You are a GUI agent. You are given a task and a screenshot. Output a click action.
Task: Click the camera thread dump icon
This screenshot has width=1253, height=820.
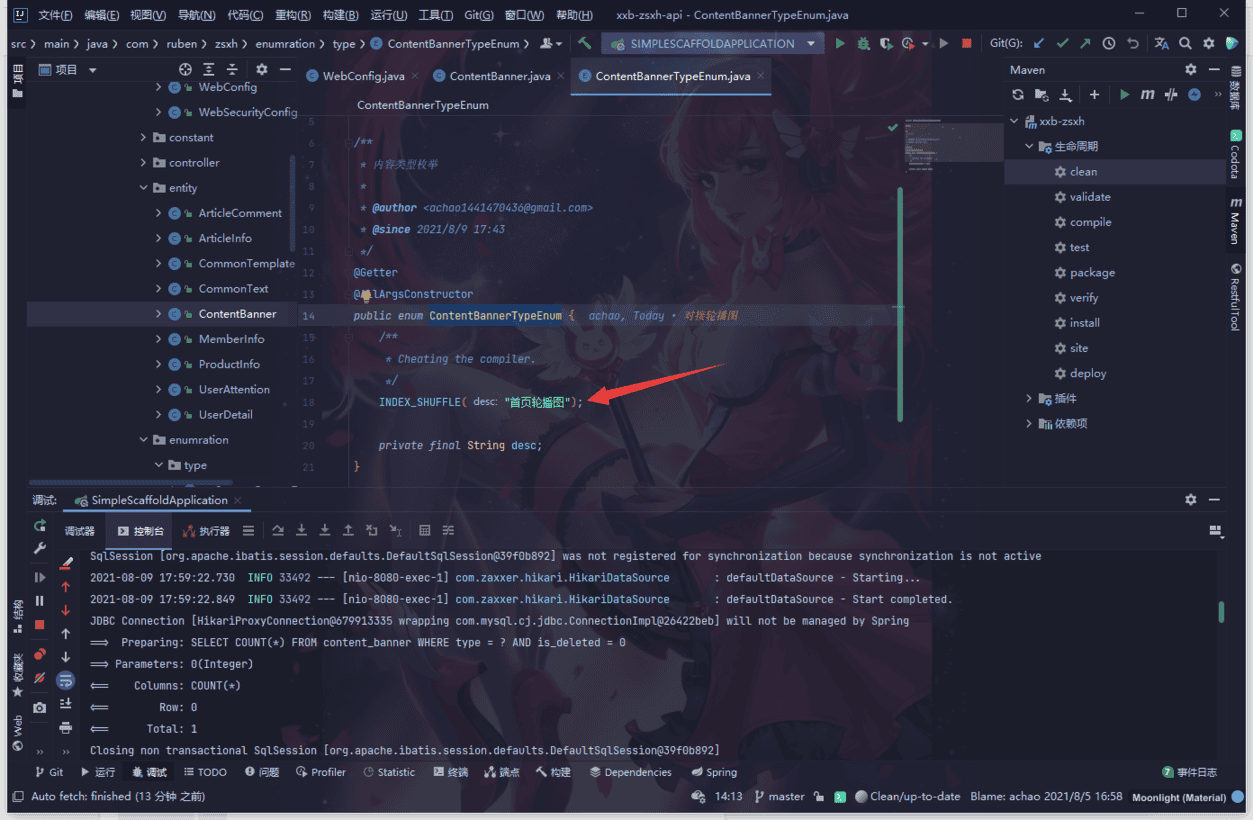coord(40,707)
